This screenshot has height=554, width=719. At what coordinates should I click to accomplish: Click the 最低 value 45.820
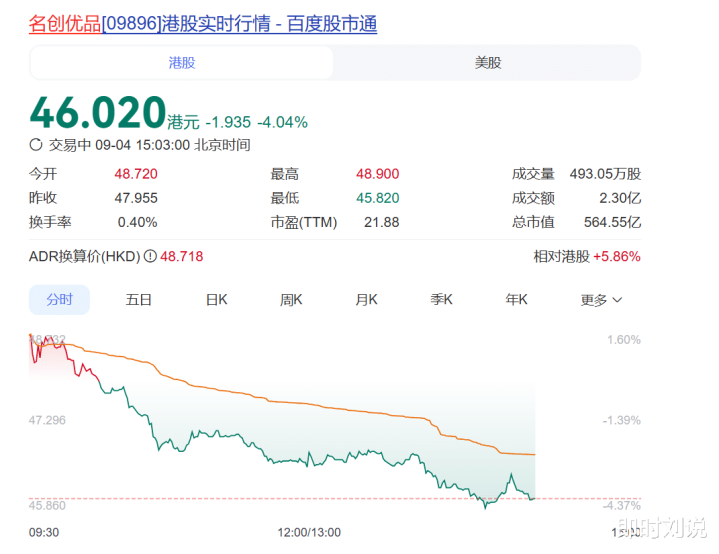click(377, 198)
